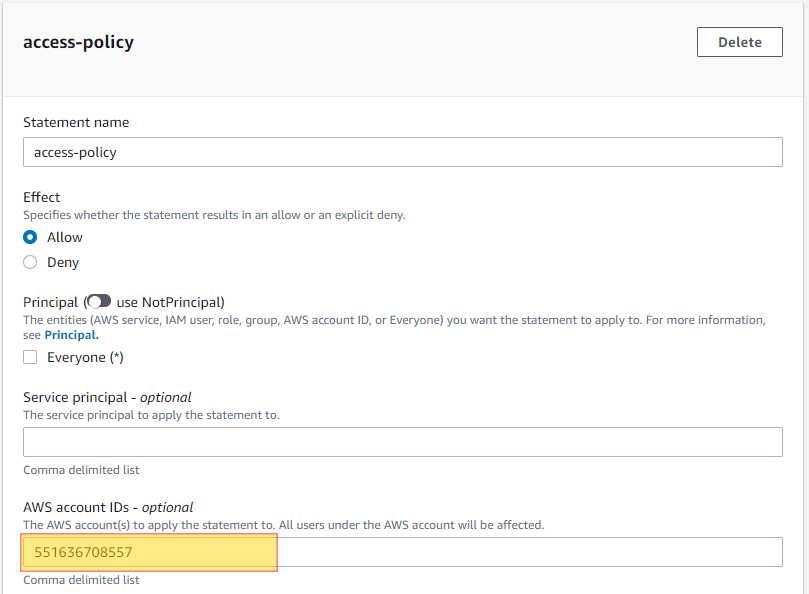Click the Effect section label
Screen dimensions: 809x594
41,197
